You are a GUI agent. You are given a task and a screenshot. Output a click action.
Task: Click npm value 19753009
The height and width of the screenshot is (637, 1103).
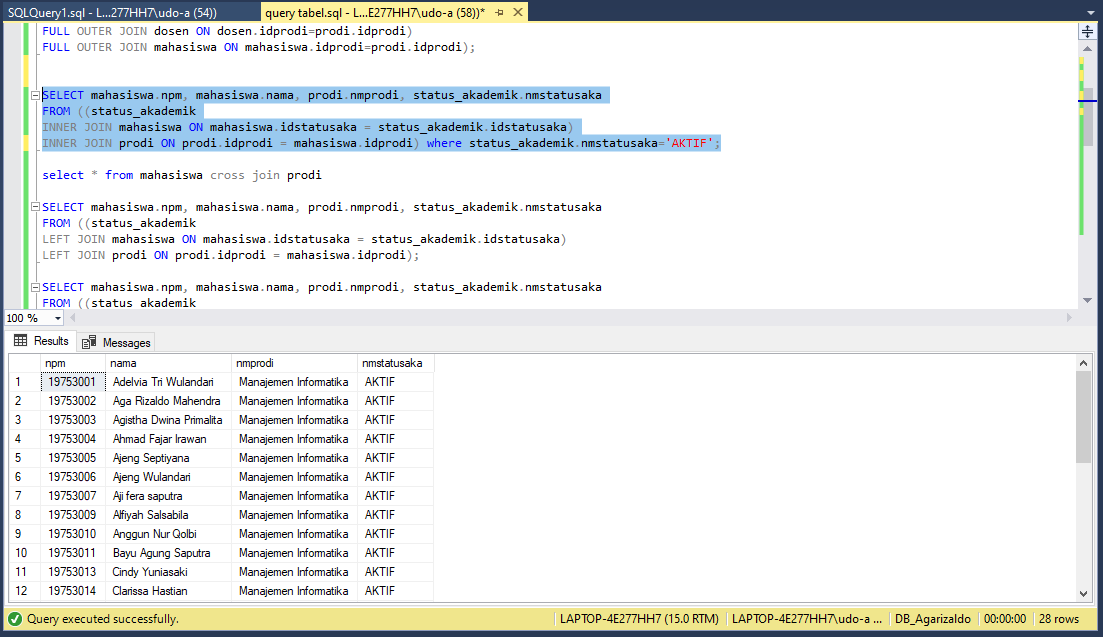72,515
